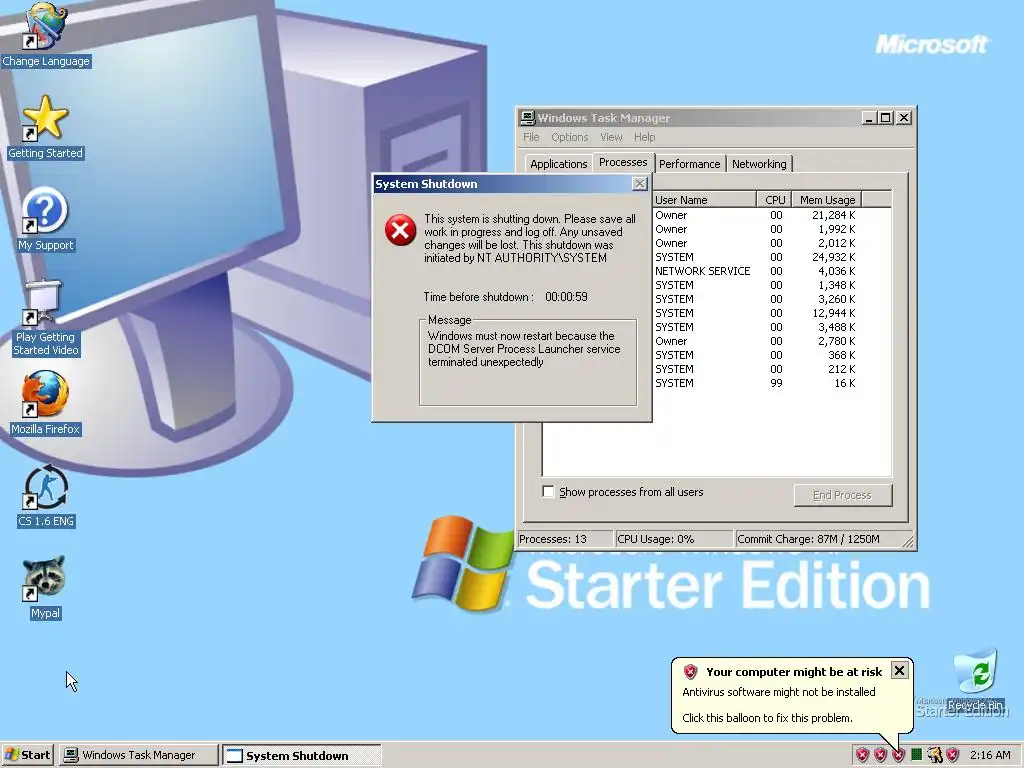
Task: Click the red error icon in shutdown dialog
Action: [x=400, y=230]
